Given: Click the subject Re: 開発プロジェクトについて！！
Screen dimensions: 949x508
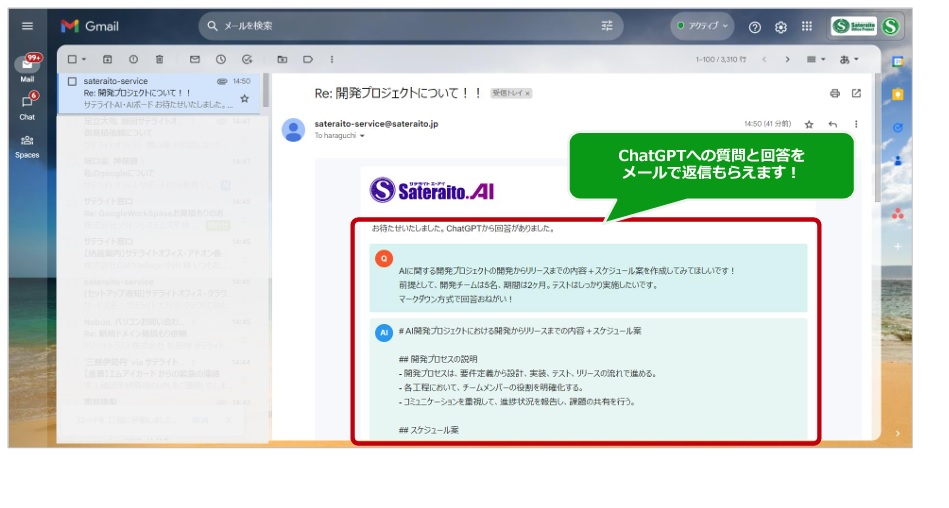Looking at the screenshot, I should (x=398, y=93).
